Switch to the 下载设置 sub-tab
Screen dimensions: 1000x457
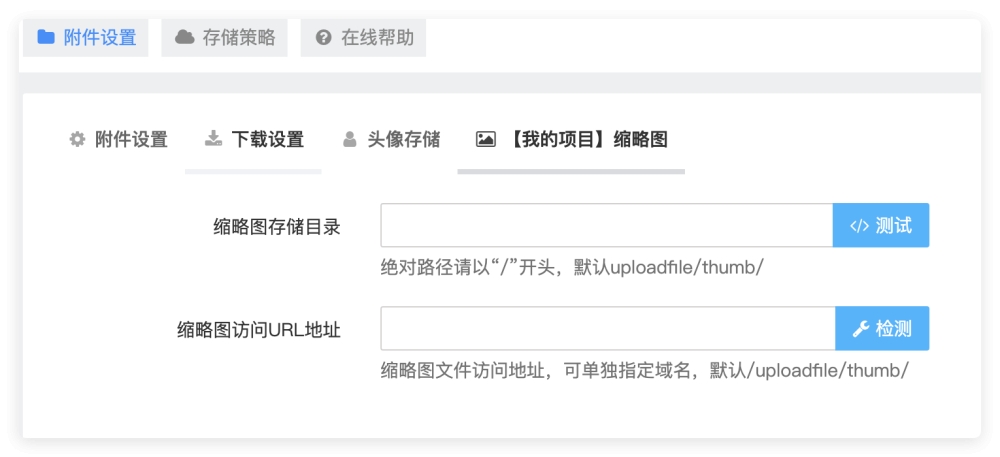[x=253, y=140]
